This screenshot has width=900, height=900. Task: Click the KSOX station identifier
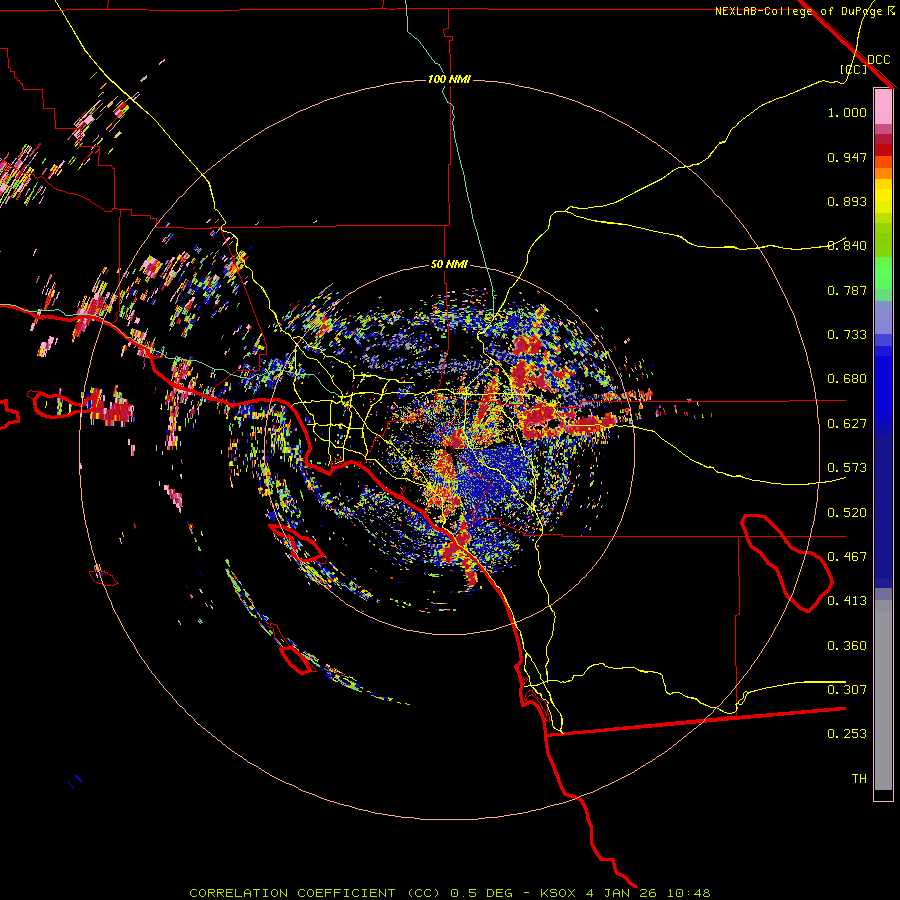557,893
